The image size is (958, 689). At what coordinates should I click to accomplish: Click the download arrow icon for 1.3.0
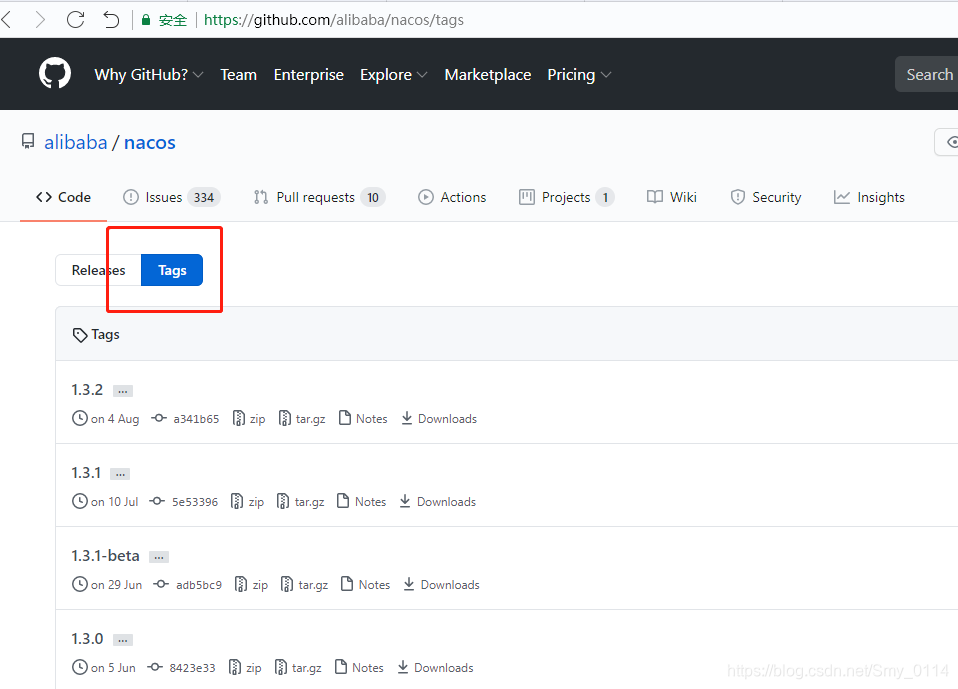click(403, 667)
